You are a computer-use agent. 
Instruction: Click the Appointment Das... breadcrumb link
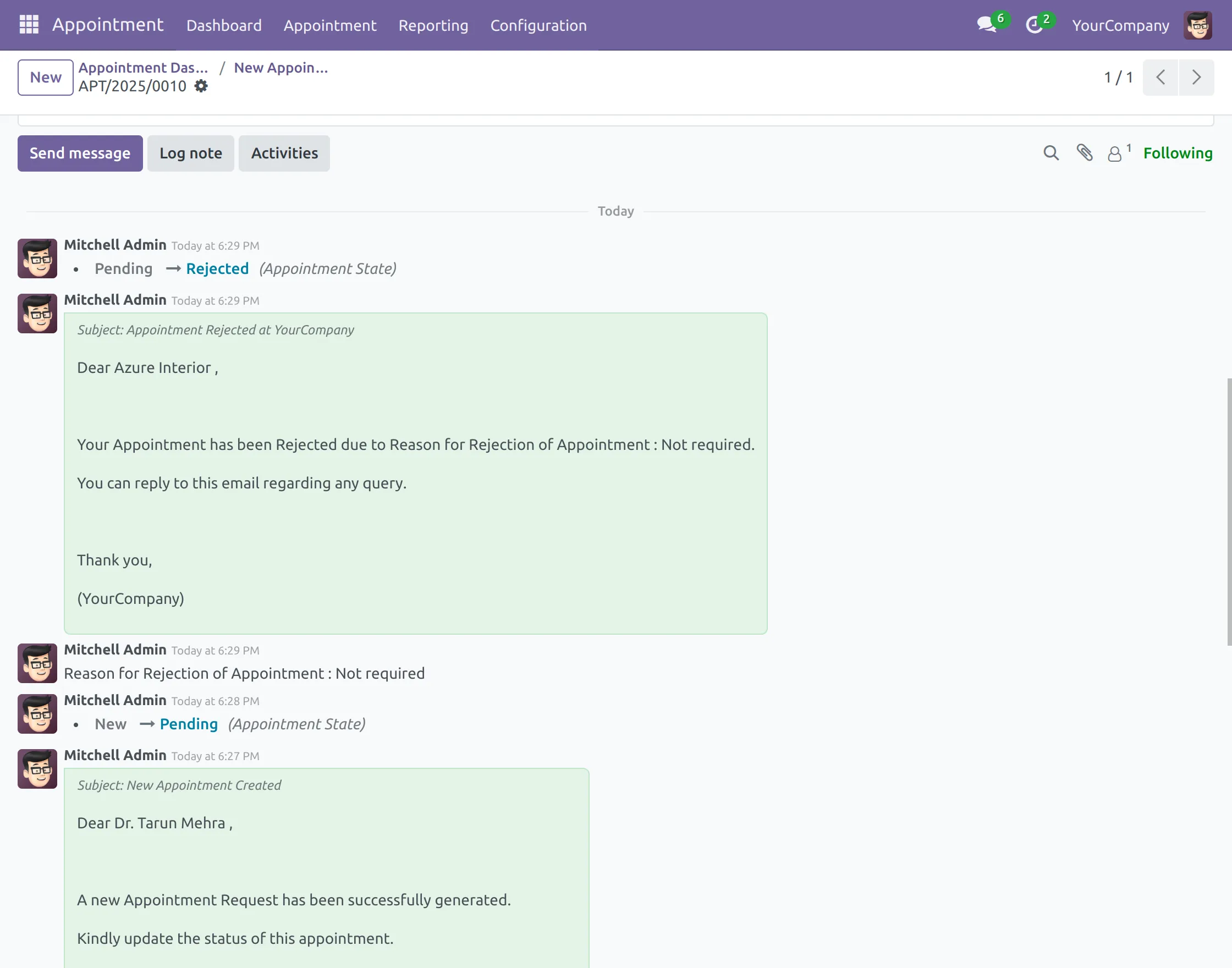(x=143, y=68)
